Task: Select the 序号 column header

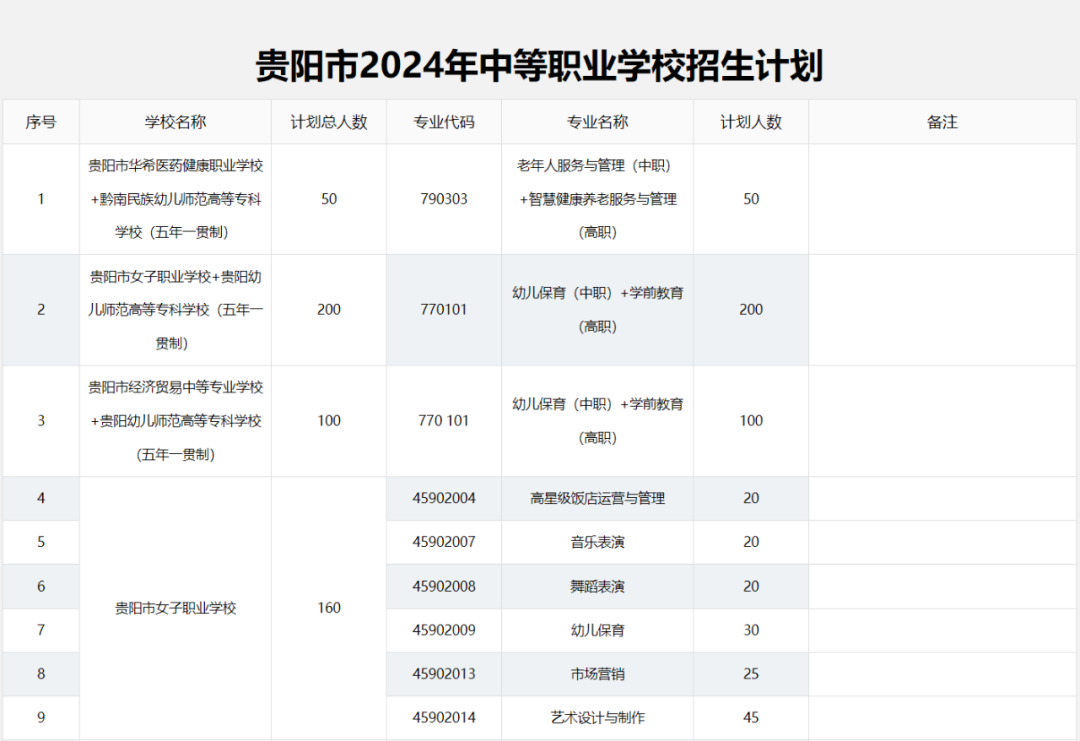Action: pyautogui.click(x=40, y=122)
